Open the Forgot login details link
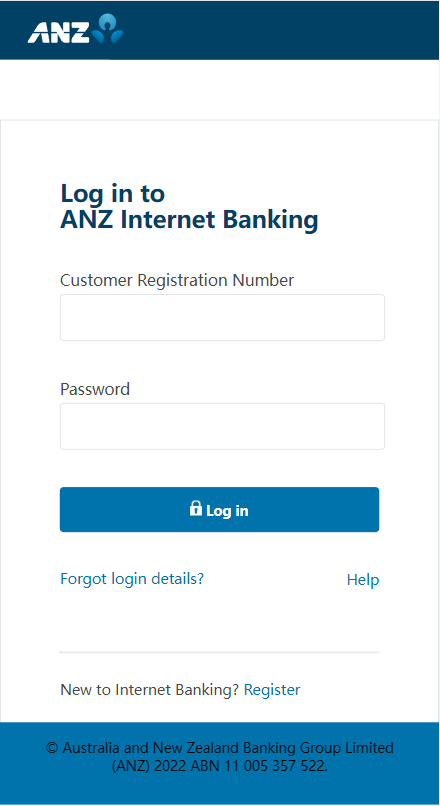440x806 pixels. [x=132, y=579]
